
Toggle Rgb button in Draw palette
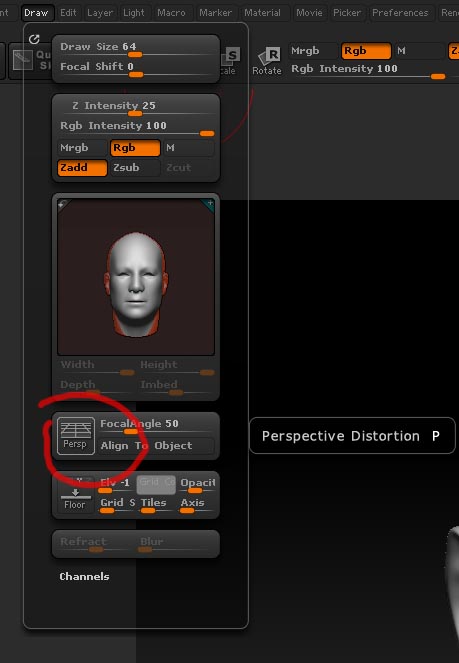[x=135, y=148]
